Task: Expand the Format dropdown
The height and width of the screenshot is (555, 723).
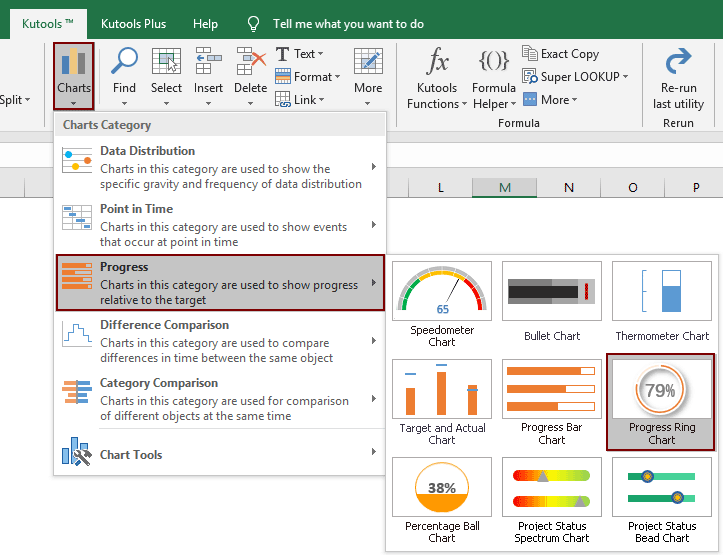Action: pyautogui.click(x=314, y=77)
